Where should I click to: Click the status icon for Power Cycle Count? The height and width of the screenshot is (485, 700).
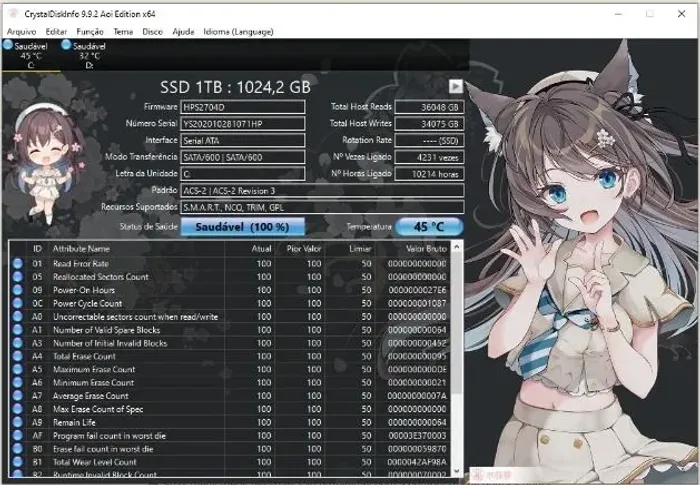tap(17, 303)
